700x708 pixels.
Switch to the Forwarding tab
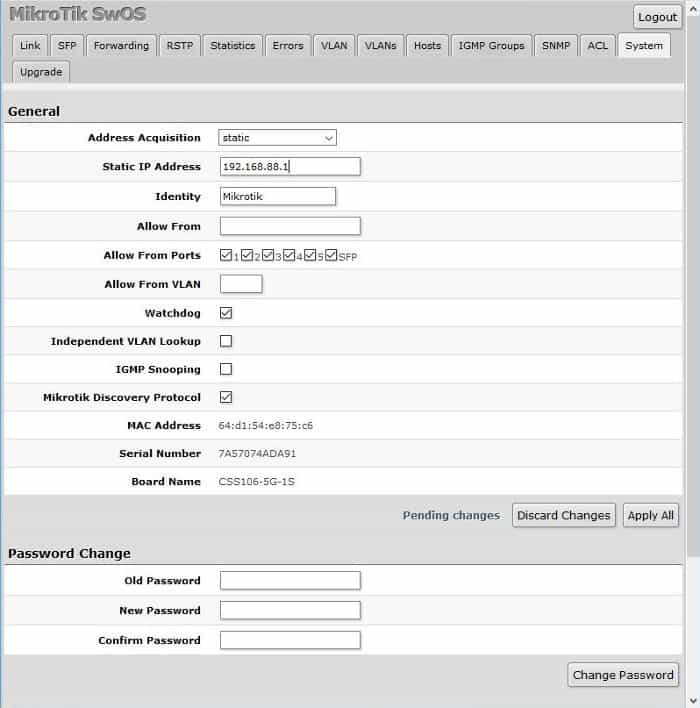(121, 46)
